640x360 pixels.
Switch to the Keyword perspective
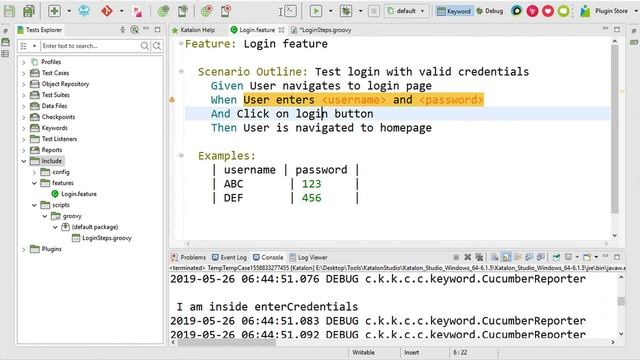[x=453, y=11]
